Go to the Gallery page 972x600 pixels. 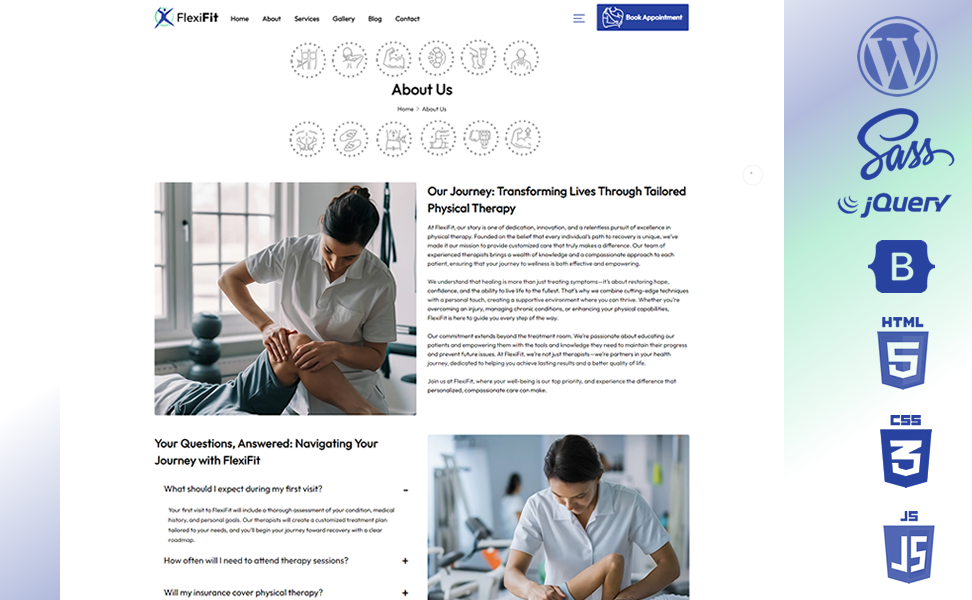click(343, 19)
